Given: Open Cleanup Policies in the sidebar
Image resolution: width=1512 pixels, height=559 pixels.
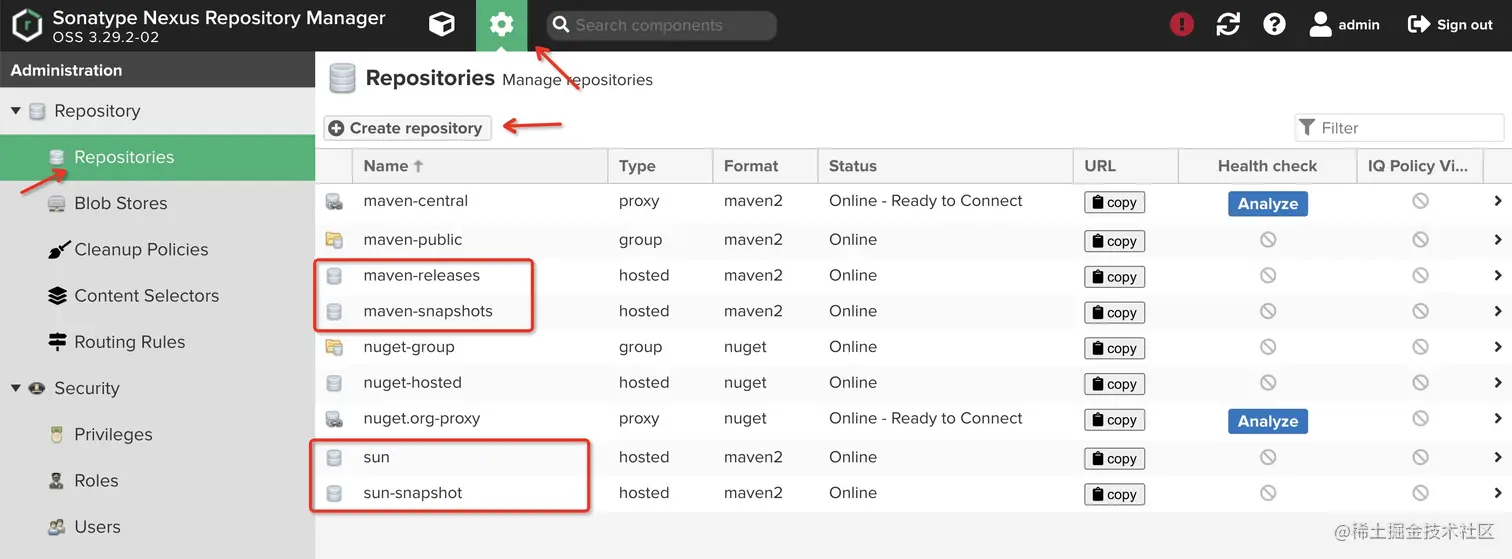Looking at the screenshot, I should tap(157, 249).
